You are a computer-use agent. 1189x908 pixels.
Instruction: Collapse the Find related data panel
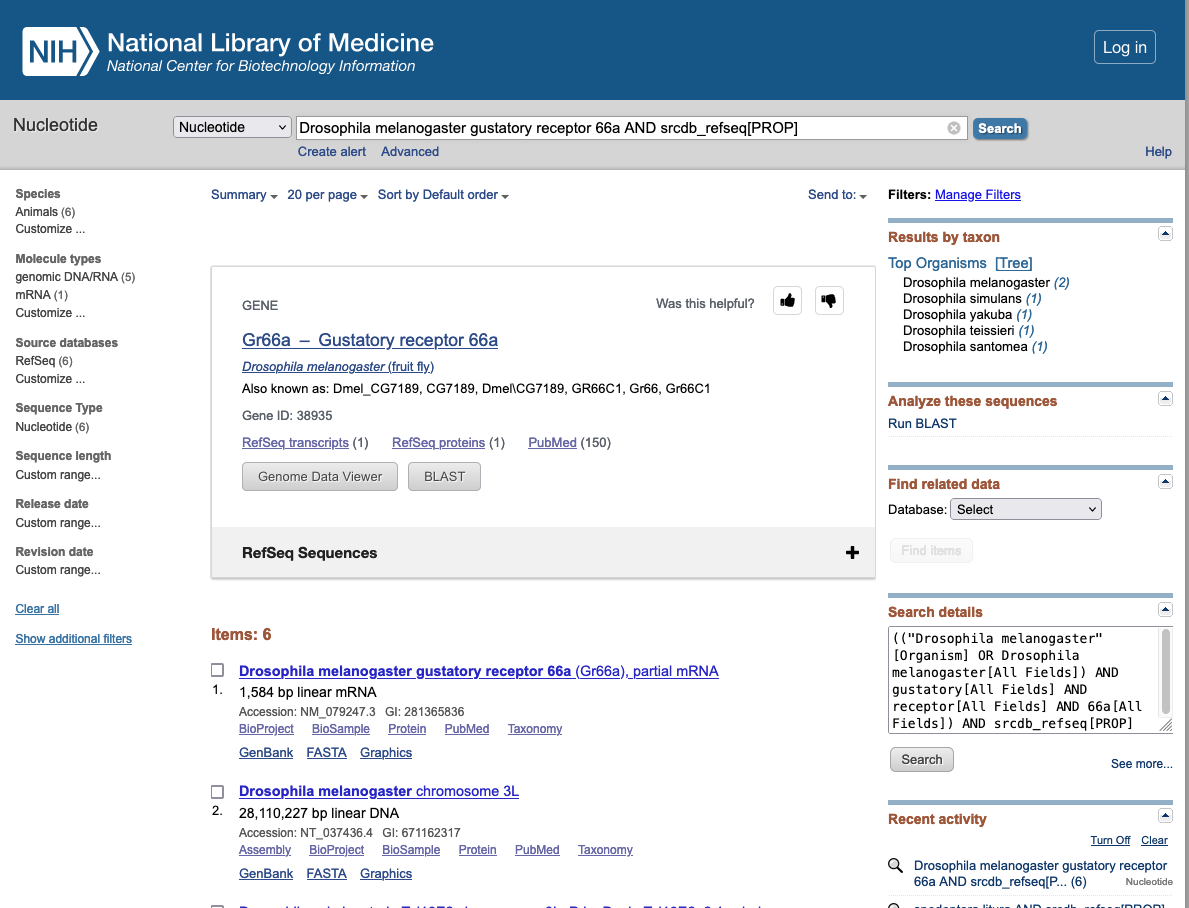tap(1165, 481)
